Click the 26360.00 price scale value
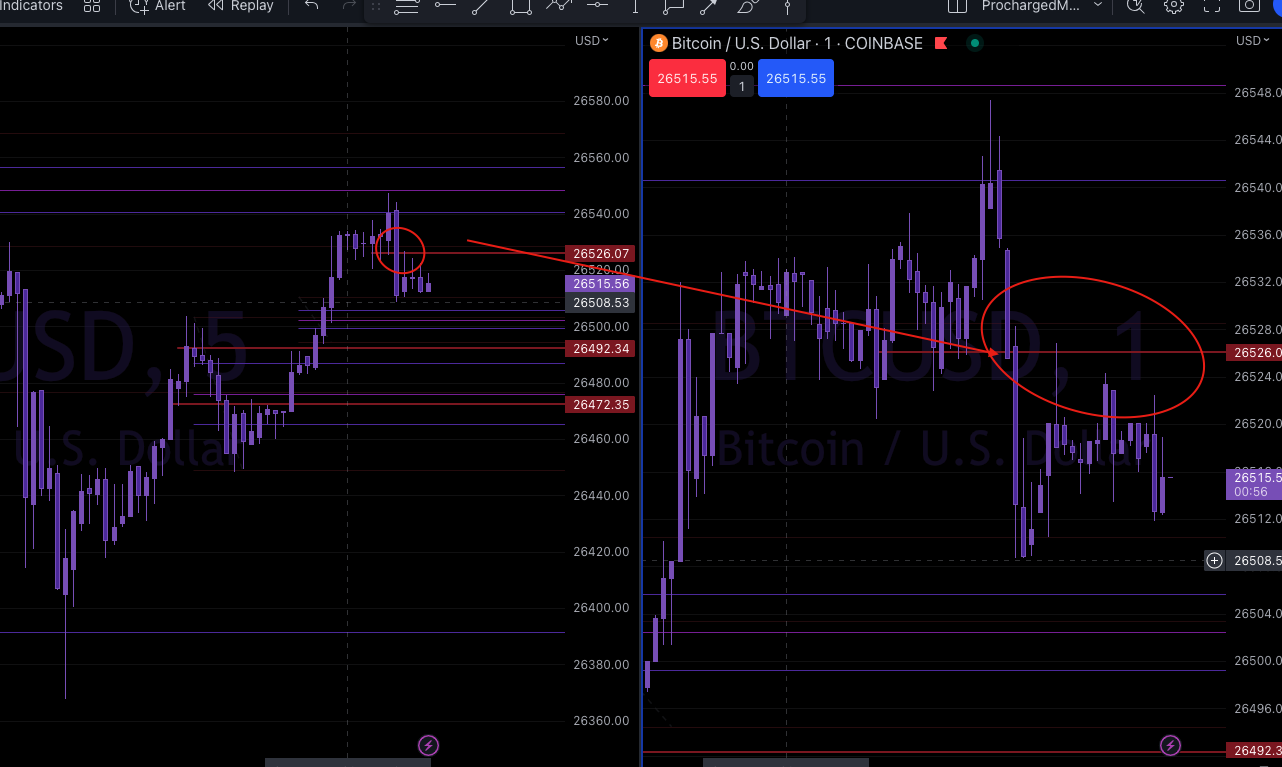The height and width of the screenshot is (767, 1282). point(601,720)
